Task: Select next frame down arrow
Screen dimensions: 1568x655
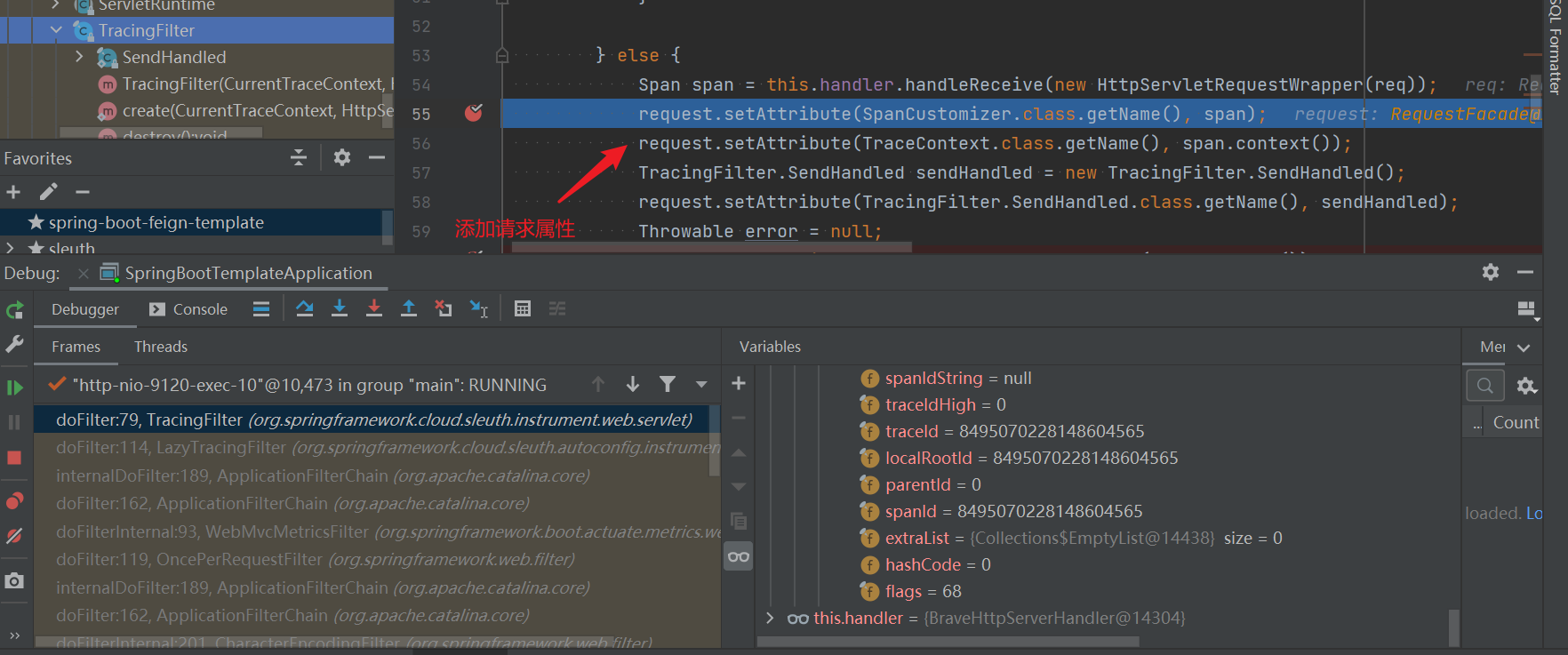Action: (x=633, y=384)
